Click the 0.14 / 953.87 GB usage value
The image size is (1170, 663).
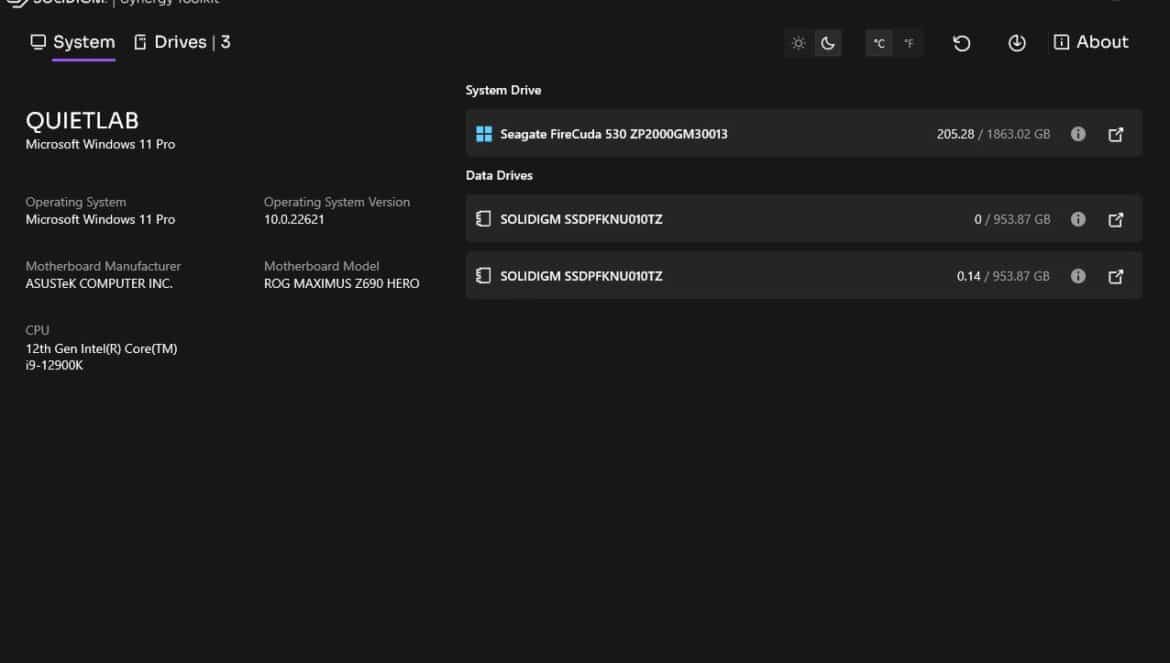(1003, 276)
